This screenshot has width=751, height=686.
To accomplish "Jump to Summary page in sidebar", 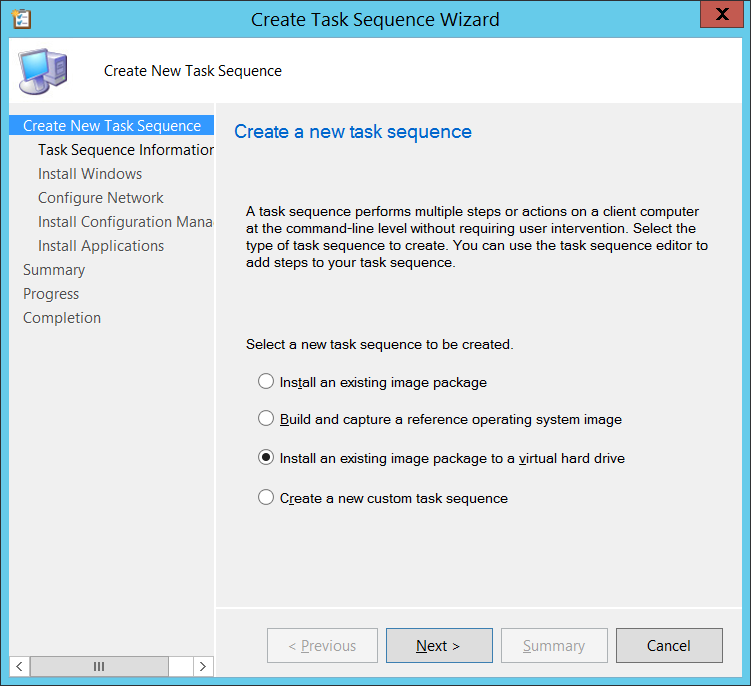I will pos(54,270).
